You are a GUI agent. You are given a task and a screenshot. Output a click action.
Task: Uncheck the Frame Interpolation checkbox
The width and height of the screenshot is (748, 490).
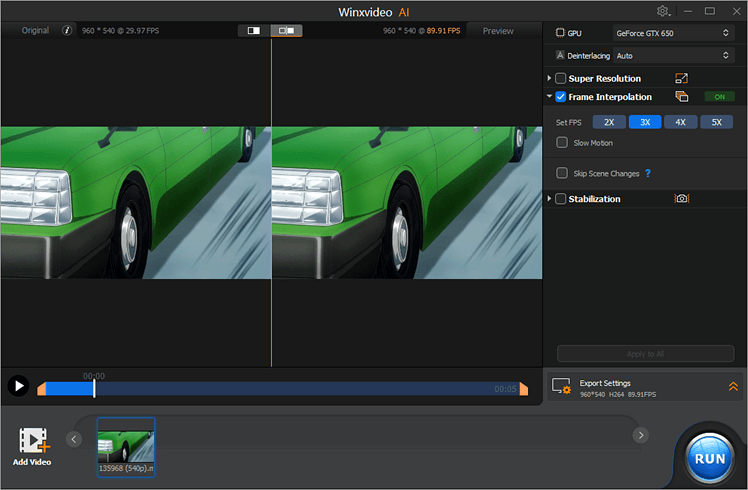tap(561, 97)
